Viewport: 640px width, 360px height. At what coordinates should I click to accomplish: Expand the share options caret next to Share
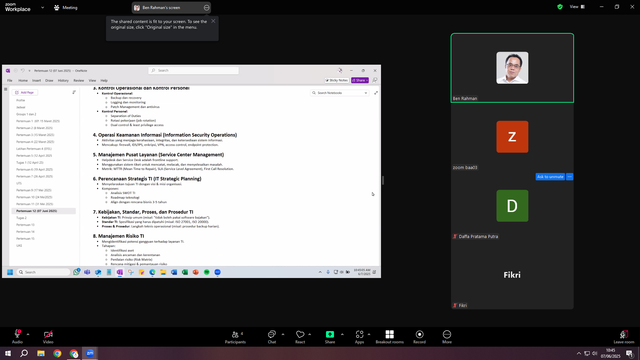click(342, 334)
